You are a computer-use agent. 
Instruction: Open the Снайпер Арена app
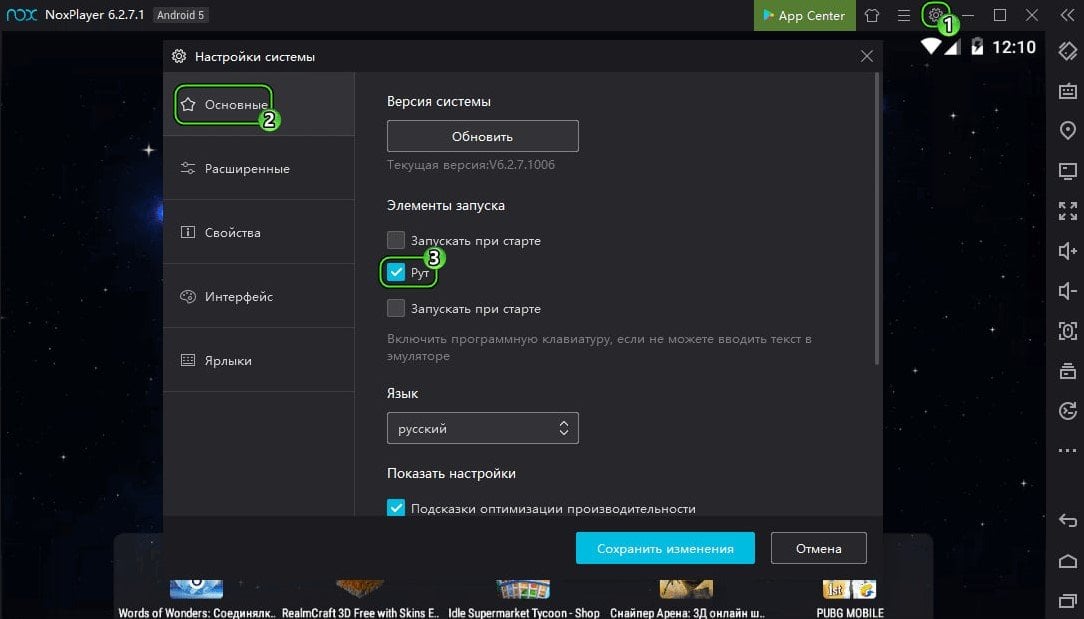point(686,600)
